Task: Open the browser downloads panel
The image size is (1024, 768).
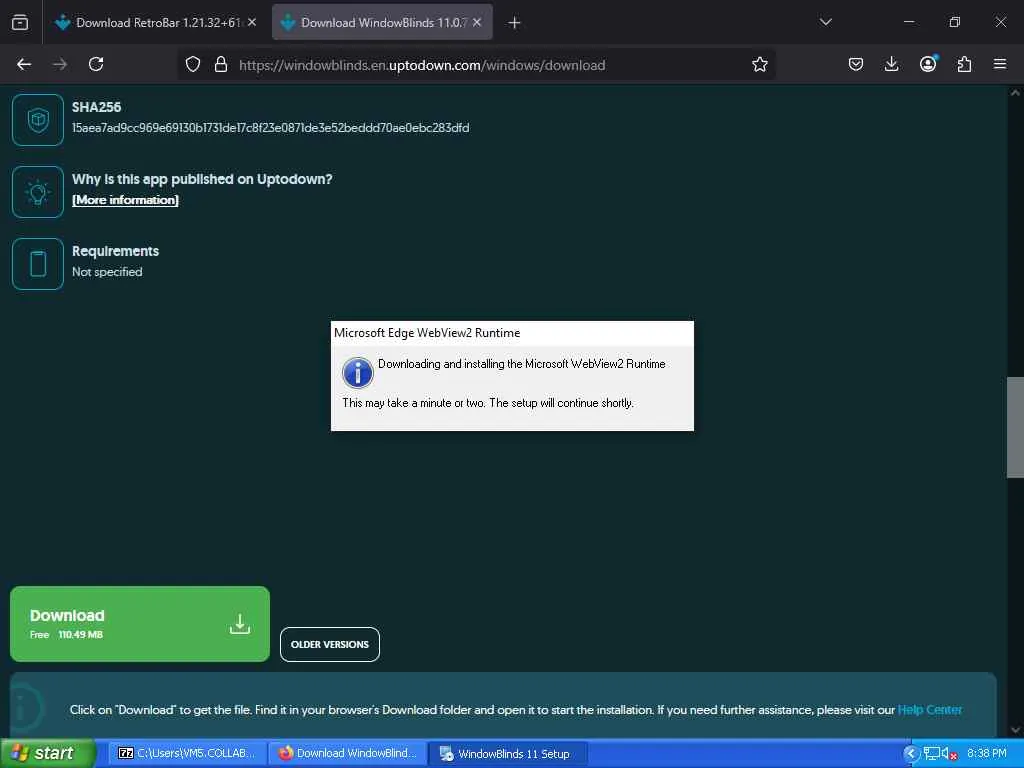Action: click(891, 64)
